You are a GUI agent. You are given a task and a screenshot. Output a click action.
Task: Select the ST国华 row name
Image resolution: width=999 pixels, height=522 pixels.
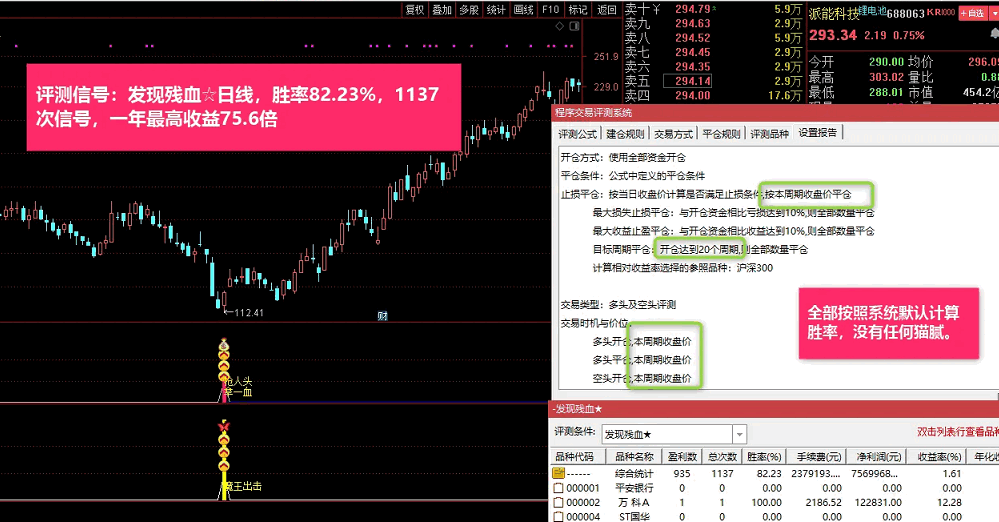point(634,516)
